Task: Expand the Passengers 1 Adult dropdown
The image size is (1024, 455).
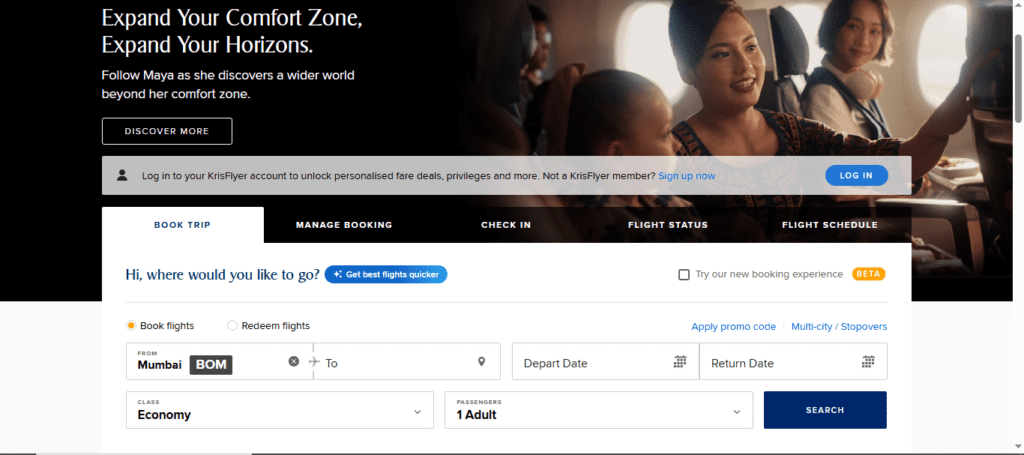Action: (736, 411)
